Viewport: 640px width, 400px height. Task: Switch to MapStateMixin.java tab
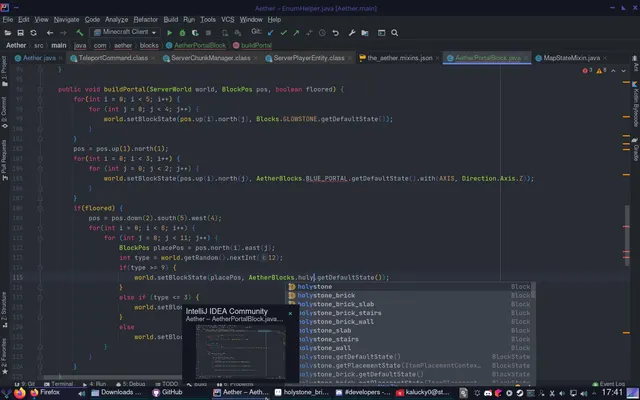(x=571, y=58)
